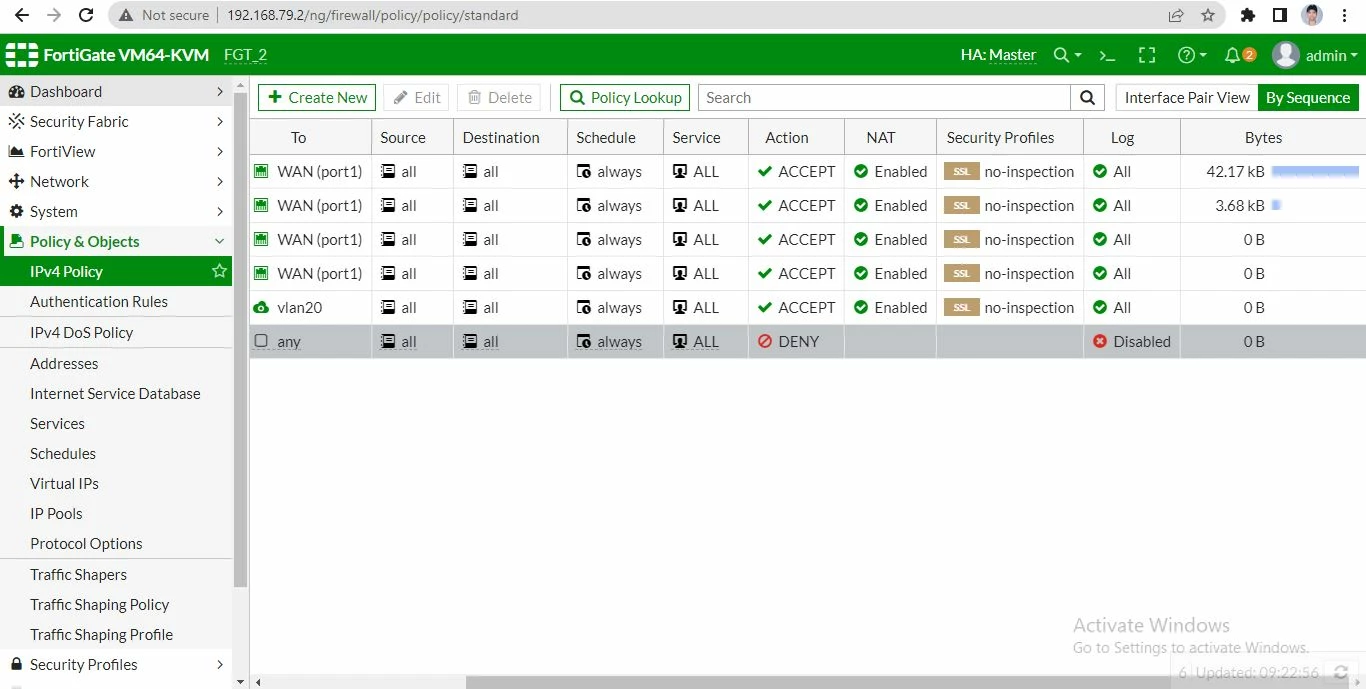
Task: Click the Edit button
Action: (x=416, y=97)
